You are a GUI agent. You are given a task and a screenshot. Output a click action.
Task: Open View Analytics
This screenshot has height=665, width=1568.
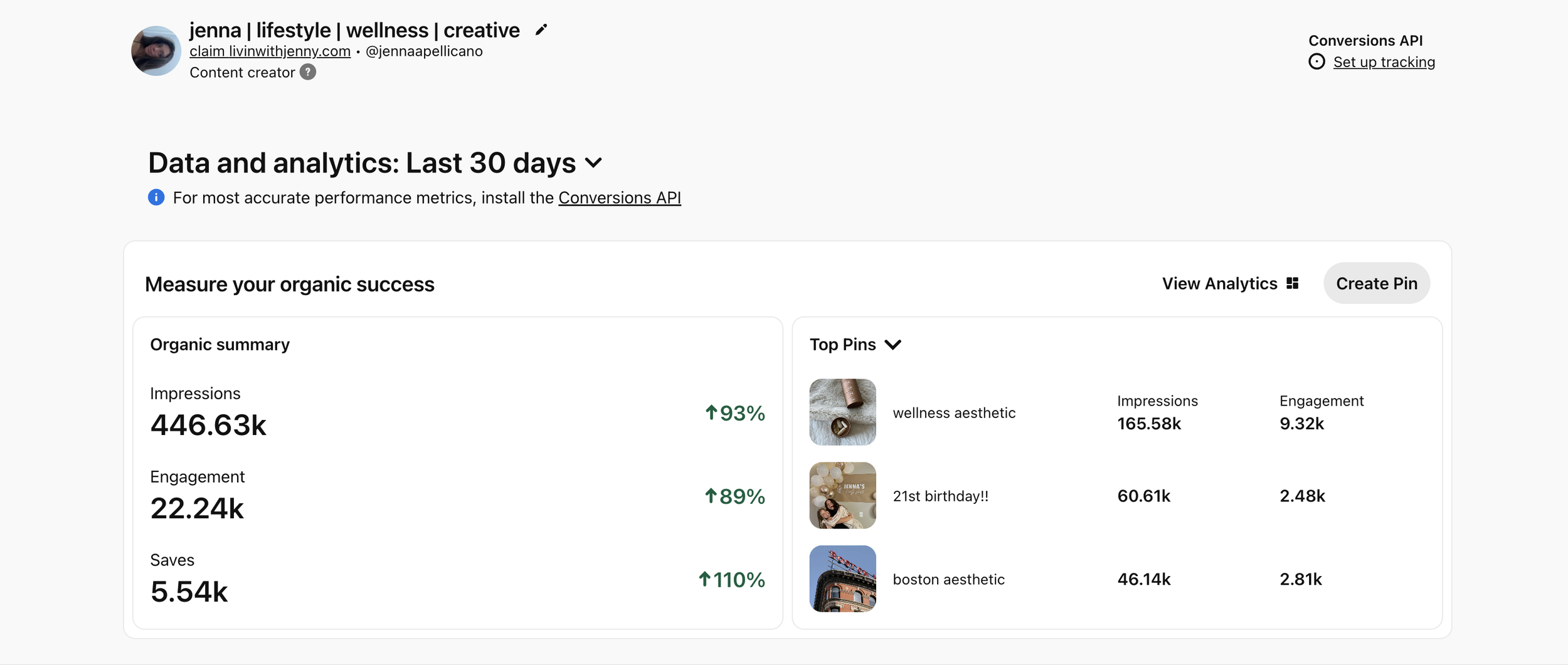[1219, 284]
